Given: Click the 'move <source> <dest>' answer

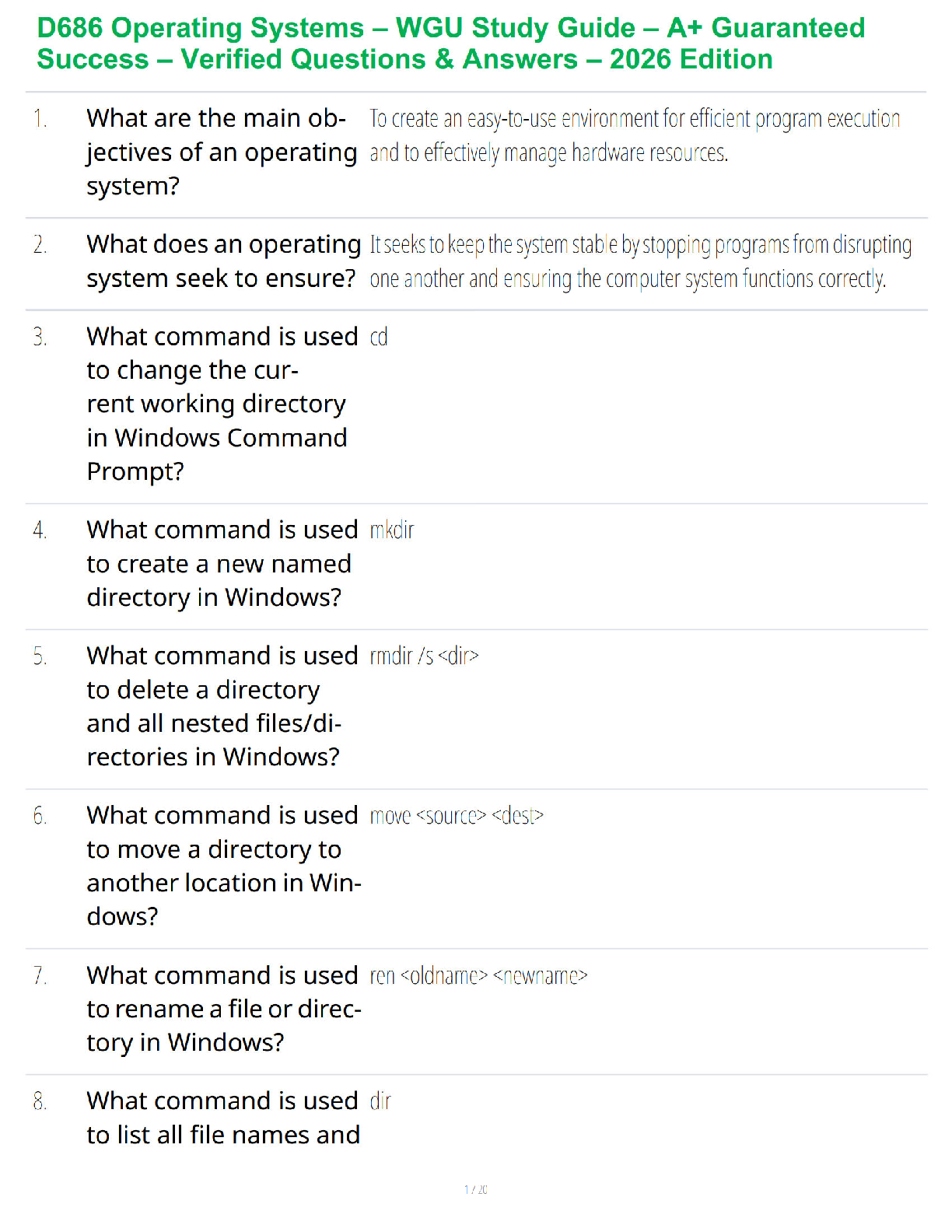Looking at the screenshot, I should [x=457, y=815].
